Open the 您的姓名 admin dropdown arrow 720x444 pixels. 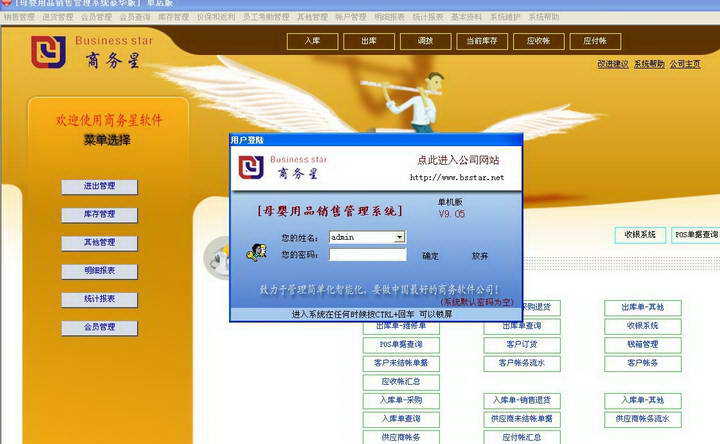399,237
